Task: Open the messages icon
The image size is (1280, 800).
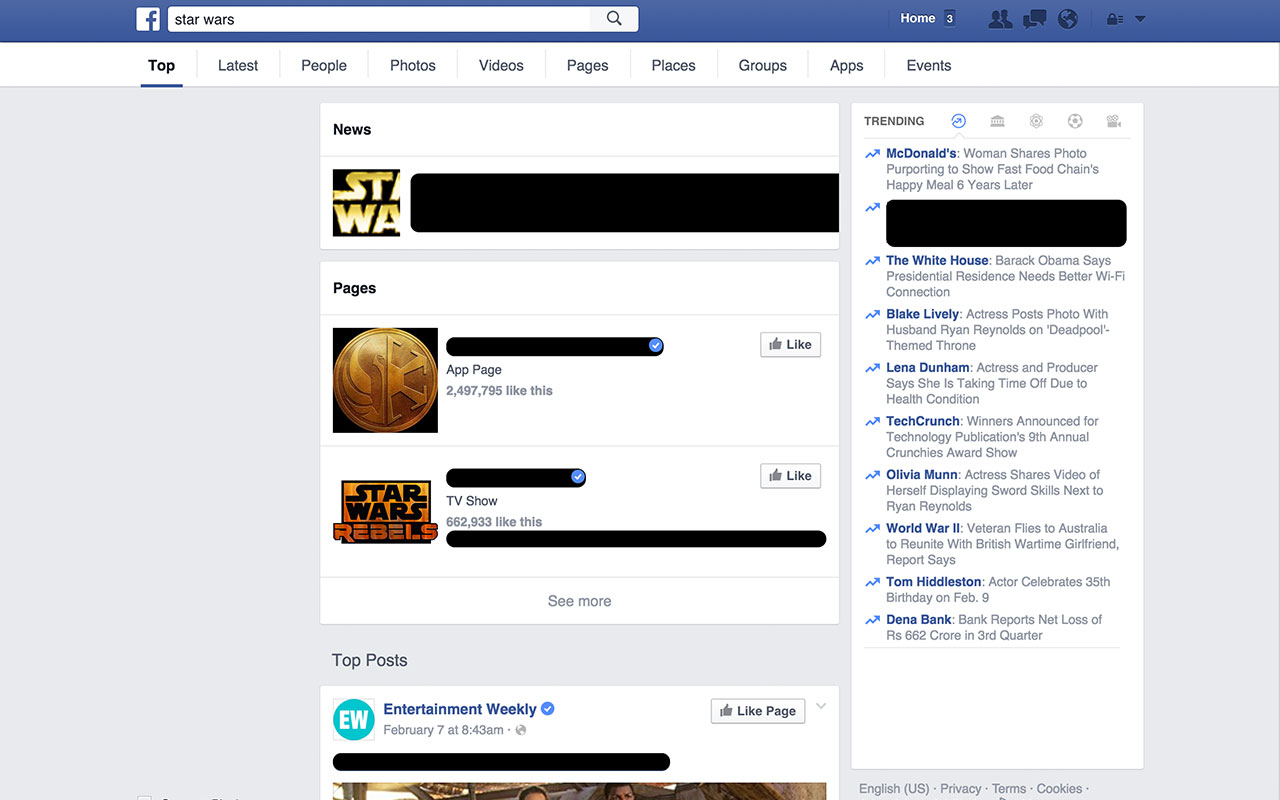Action: coord(1035,19)
